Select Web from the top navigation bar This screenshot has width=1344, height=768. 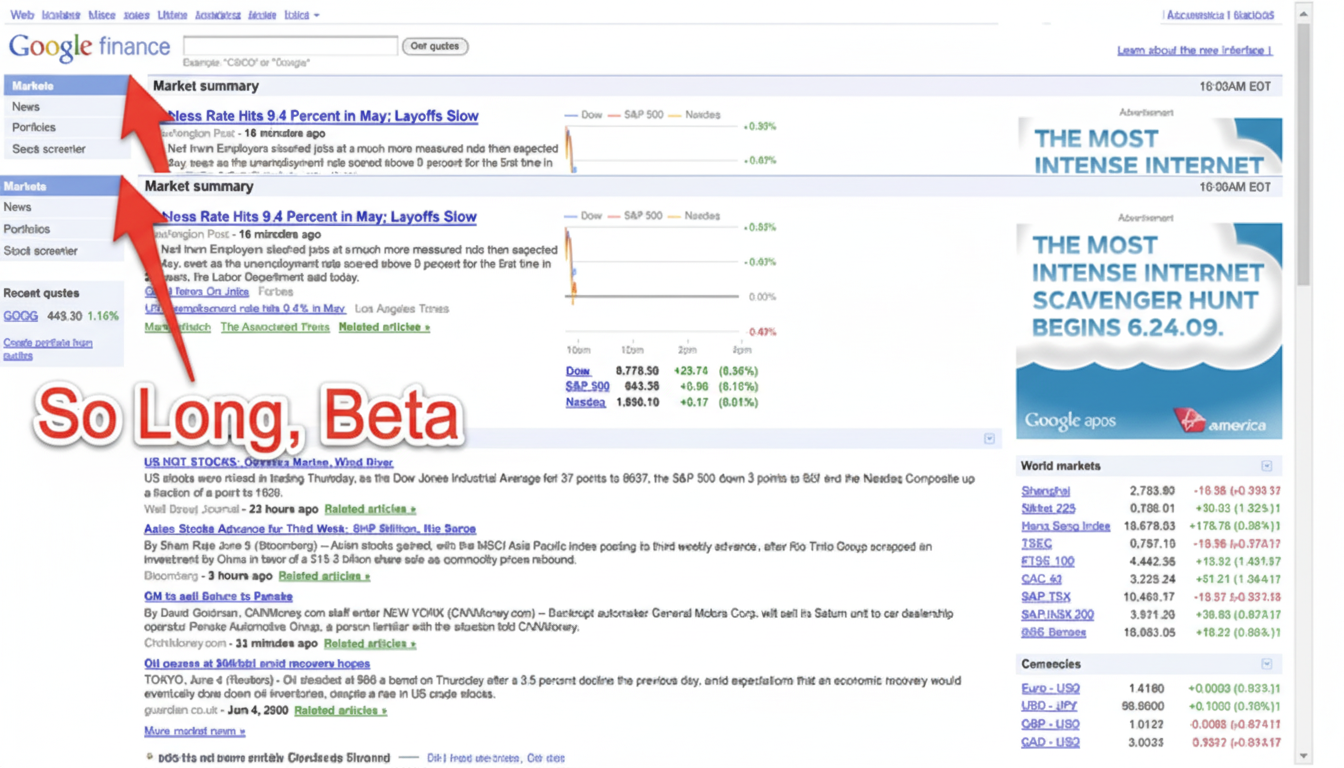point(22,14)
